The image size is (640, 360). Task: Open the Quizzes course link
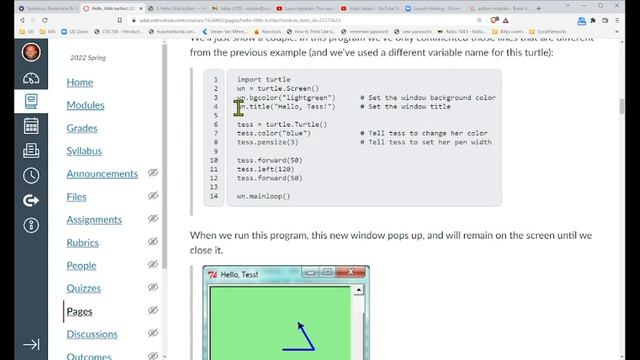pos(84,288)
